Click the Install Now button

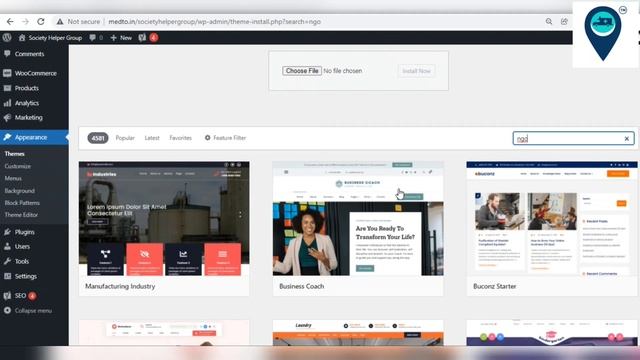tap(416, 71)
